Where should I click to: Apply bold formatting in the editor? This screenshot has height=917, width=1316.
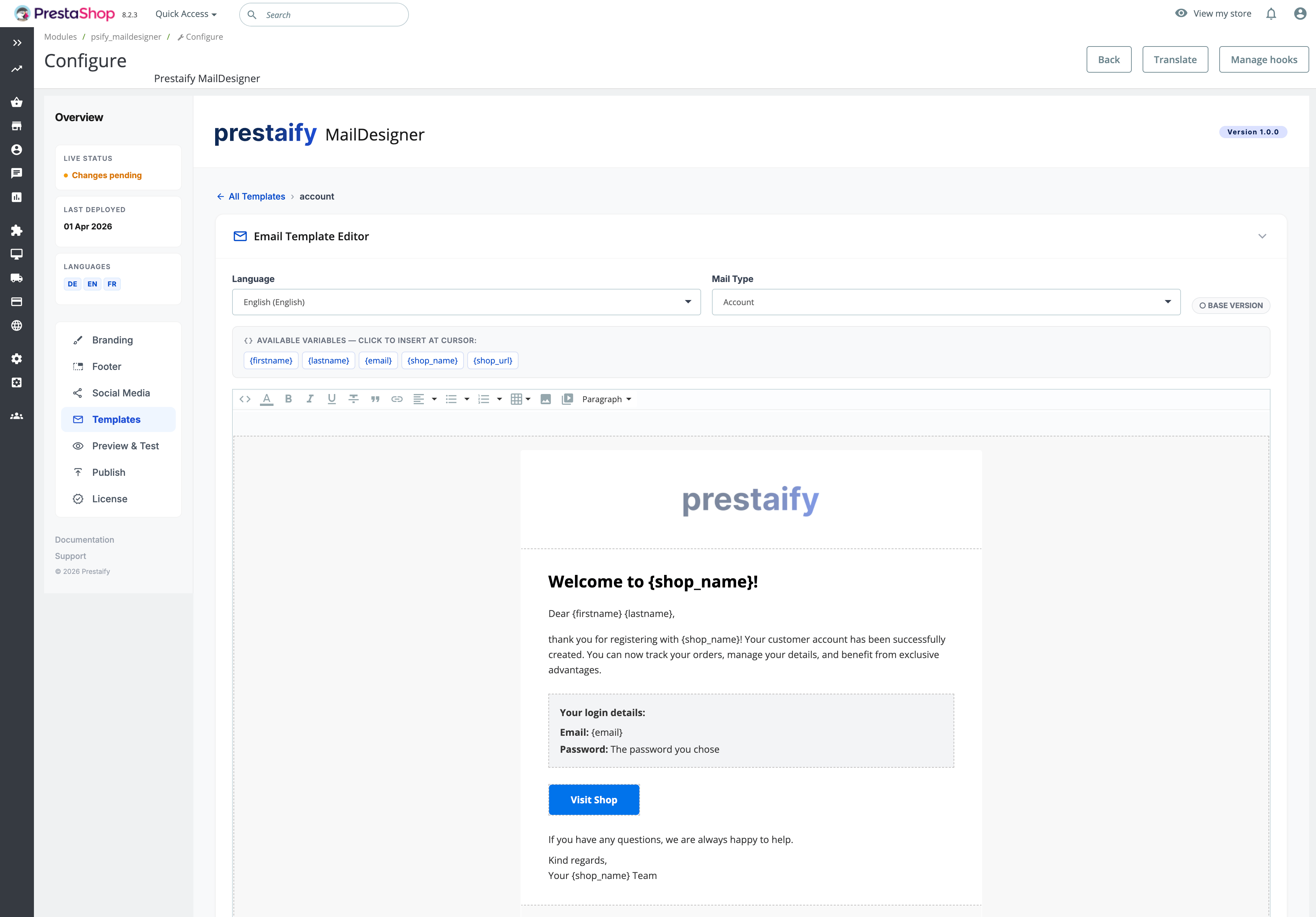tap(288, 399)
